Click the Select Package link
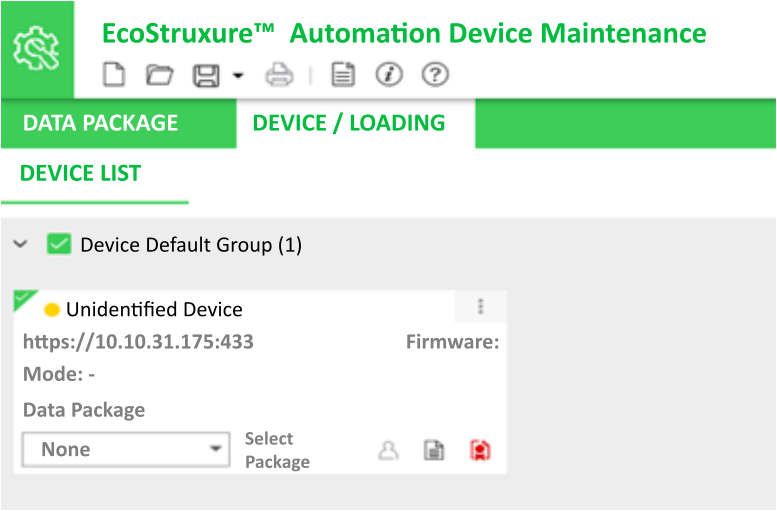777x511 pixels. click(278, 450)
